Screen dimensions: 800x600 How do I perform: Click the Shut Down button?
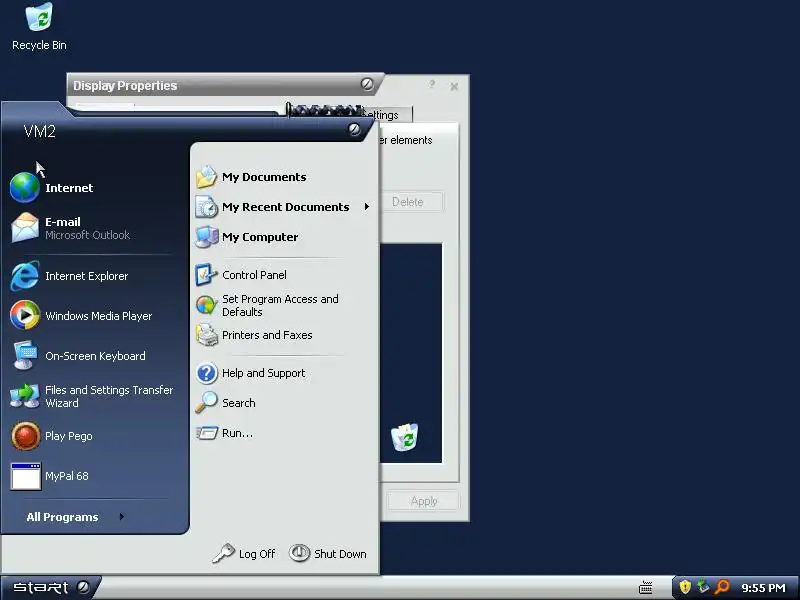pyautogui.click(x=328, y=554)
